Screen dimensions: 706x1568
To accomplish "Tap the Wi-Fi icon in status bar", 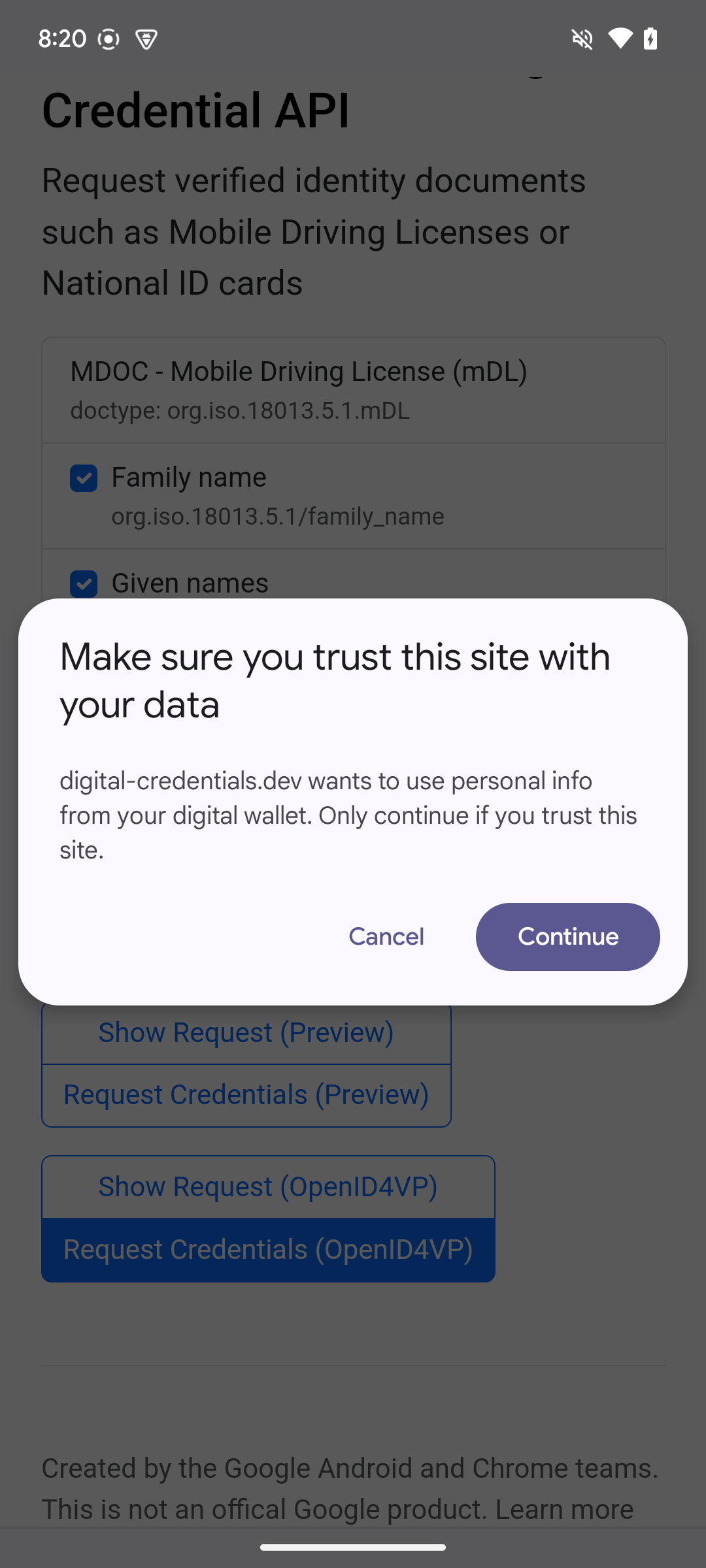I will 620,39.
